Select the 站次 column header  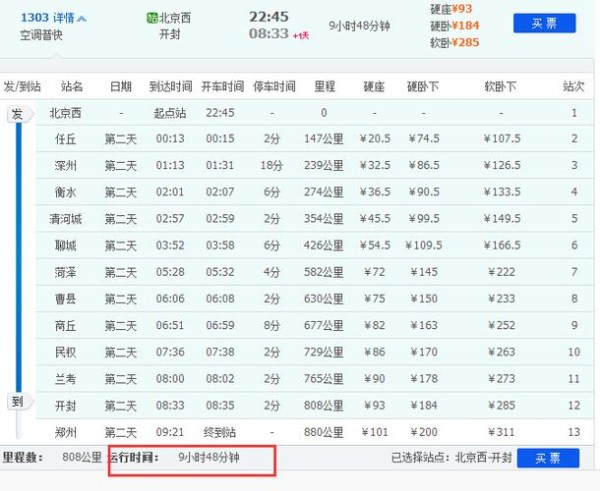573,86
